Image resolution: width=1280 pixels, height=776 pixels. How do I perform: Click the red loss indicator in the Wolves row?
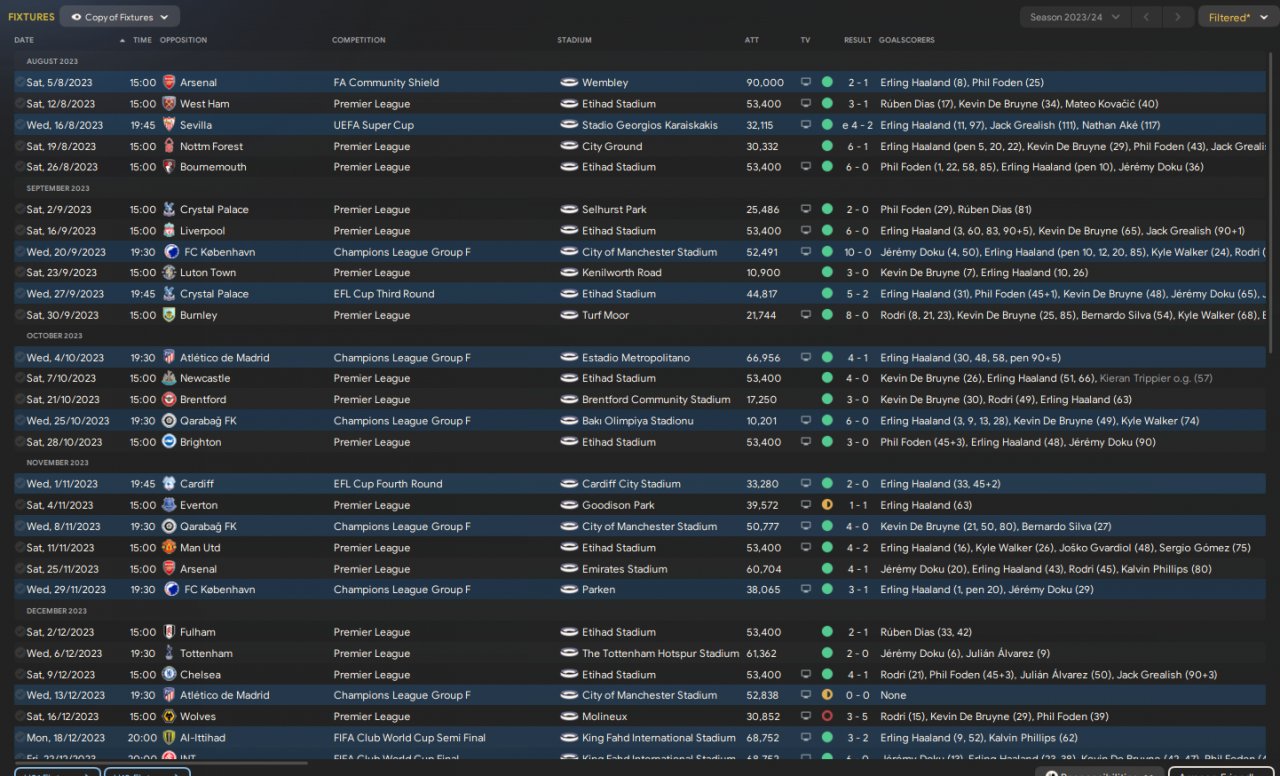(x=827, y=717)
